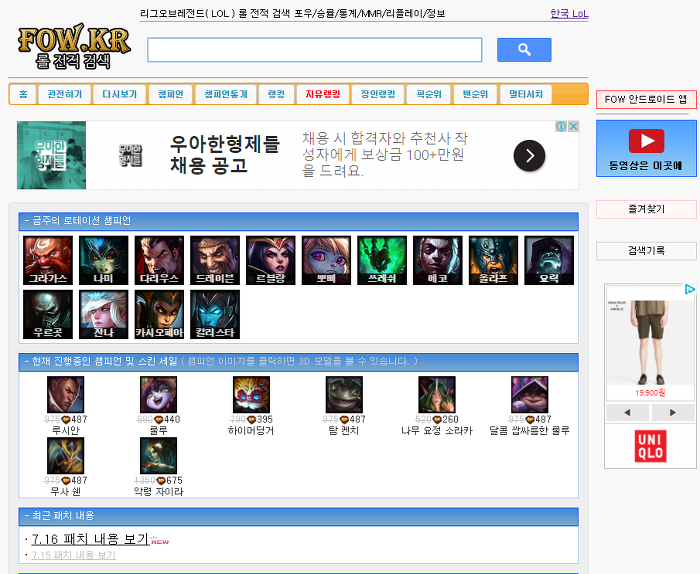Select the 르블랑 rotation champion icon
The height and width of the screenshot is (574, 700).
pos(271,260)
